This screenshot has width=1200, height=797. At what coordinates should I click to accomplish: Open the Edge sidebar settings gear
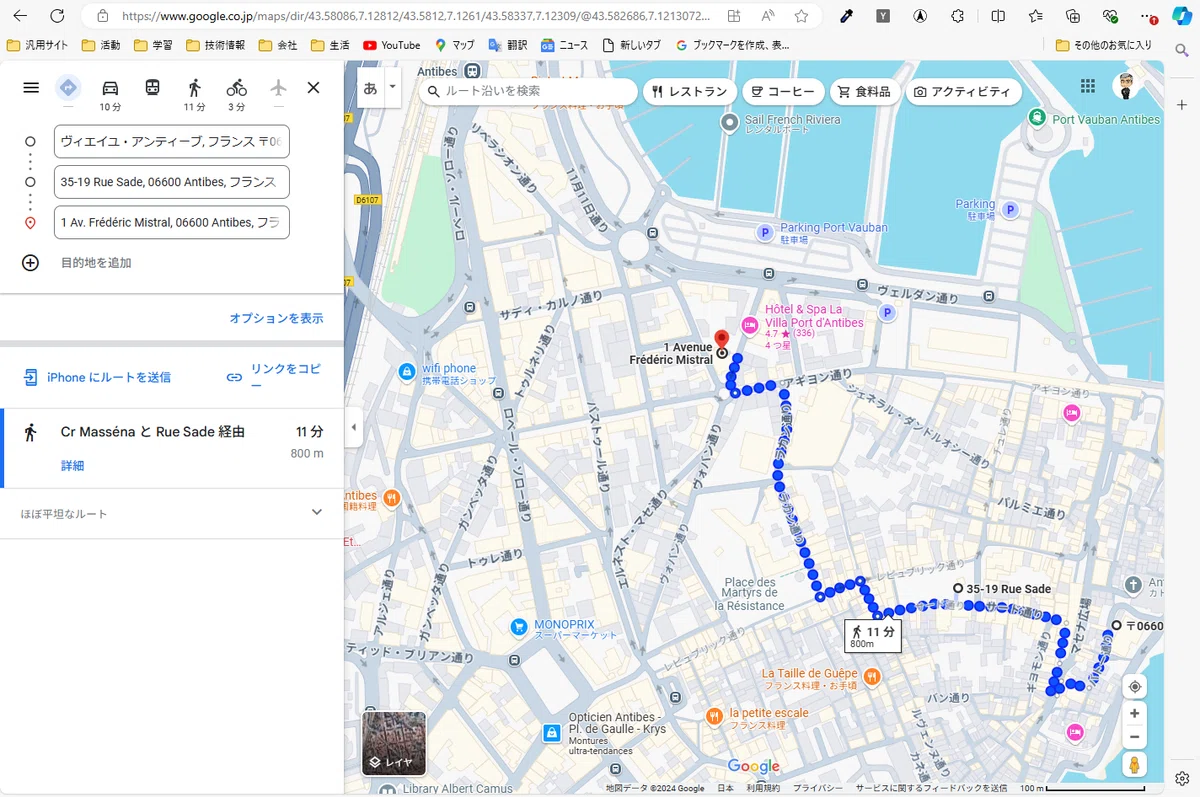pos(1182,778)
